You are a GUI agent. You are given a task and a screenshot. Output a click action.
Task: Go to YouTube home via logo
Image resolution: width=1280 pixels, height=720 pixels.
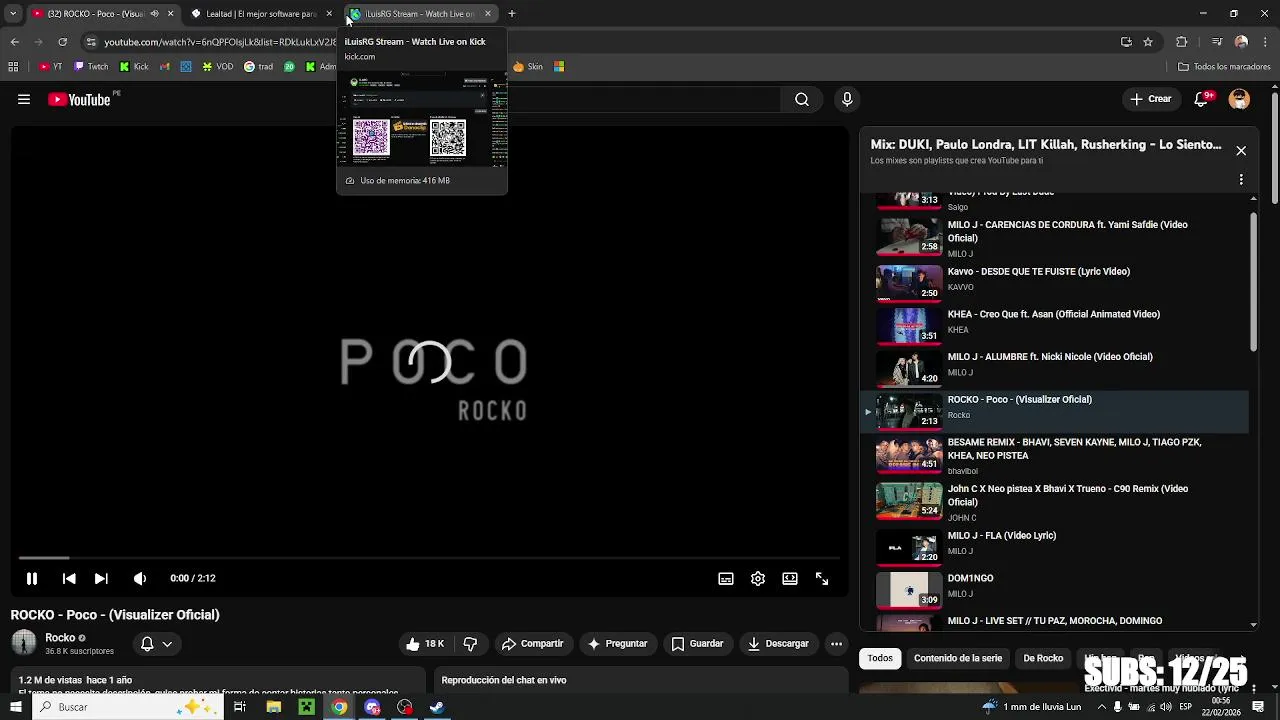79,99
